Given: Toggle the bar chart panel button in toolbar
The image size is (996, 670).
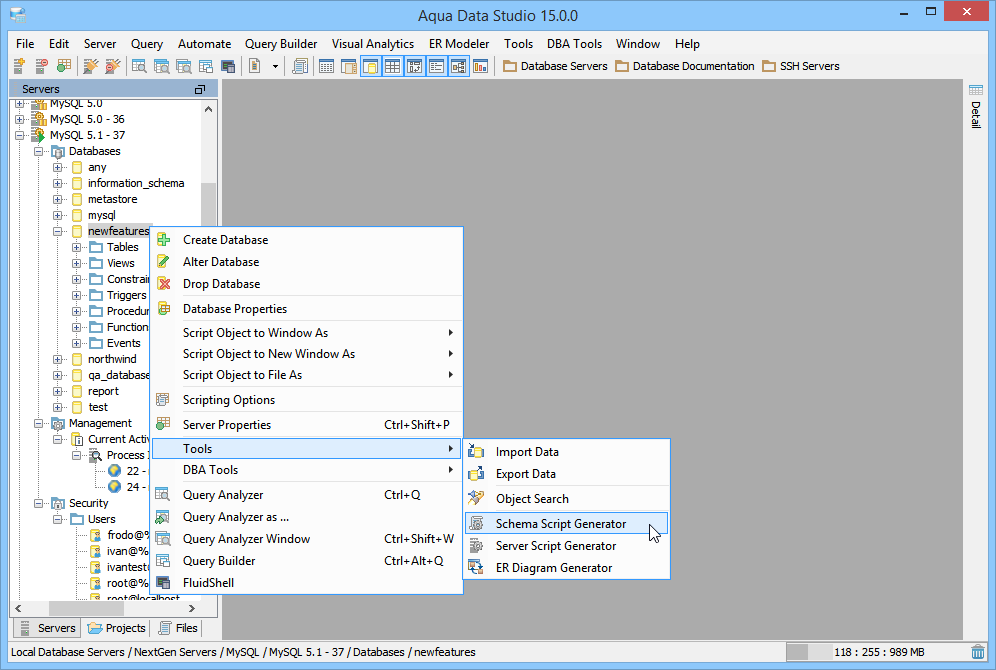Looking at the screenshot, I should [x=481, y=66].
